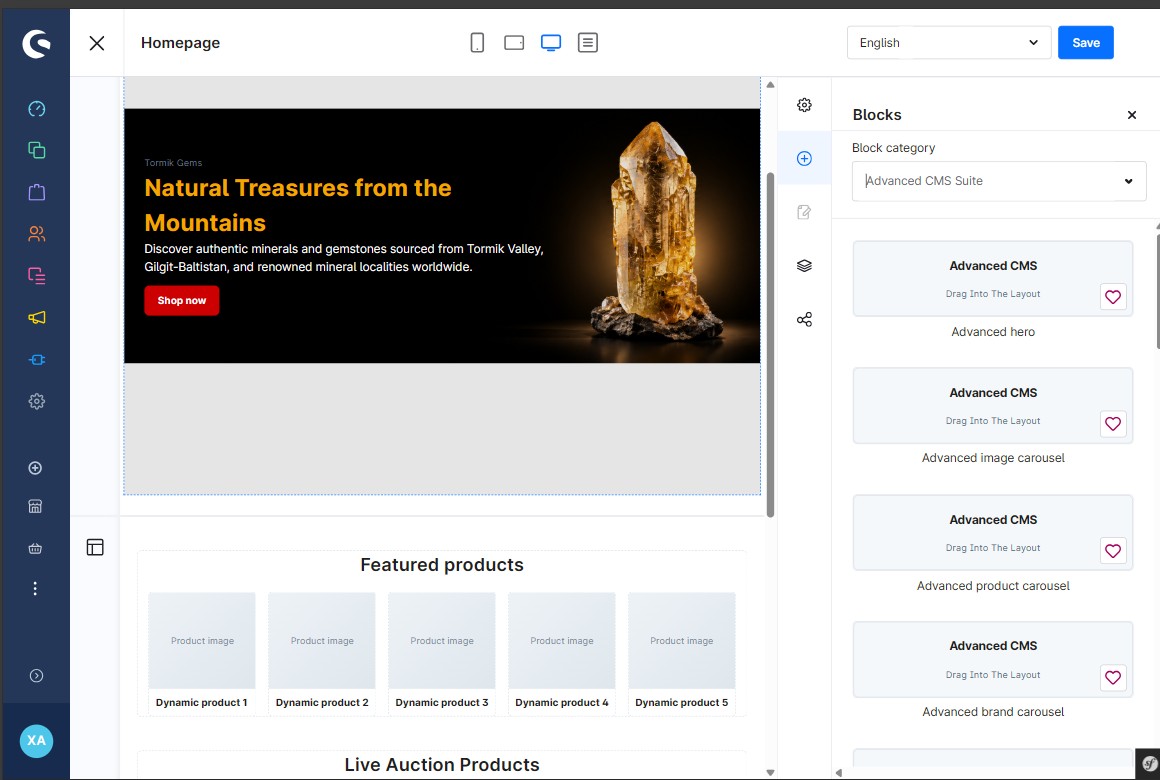Image resolution: width=1160 pixels, height=780 pixels.
Task: Favorite the Advanced product carousel block
Action: tap(1113, 551)
